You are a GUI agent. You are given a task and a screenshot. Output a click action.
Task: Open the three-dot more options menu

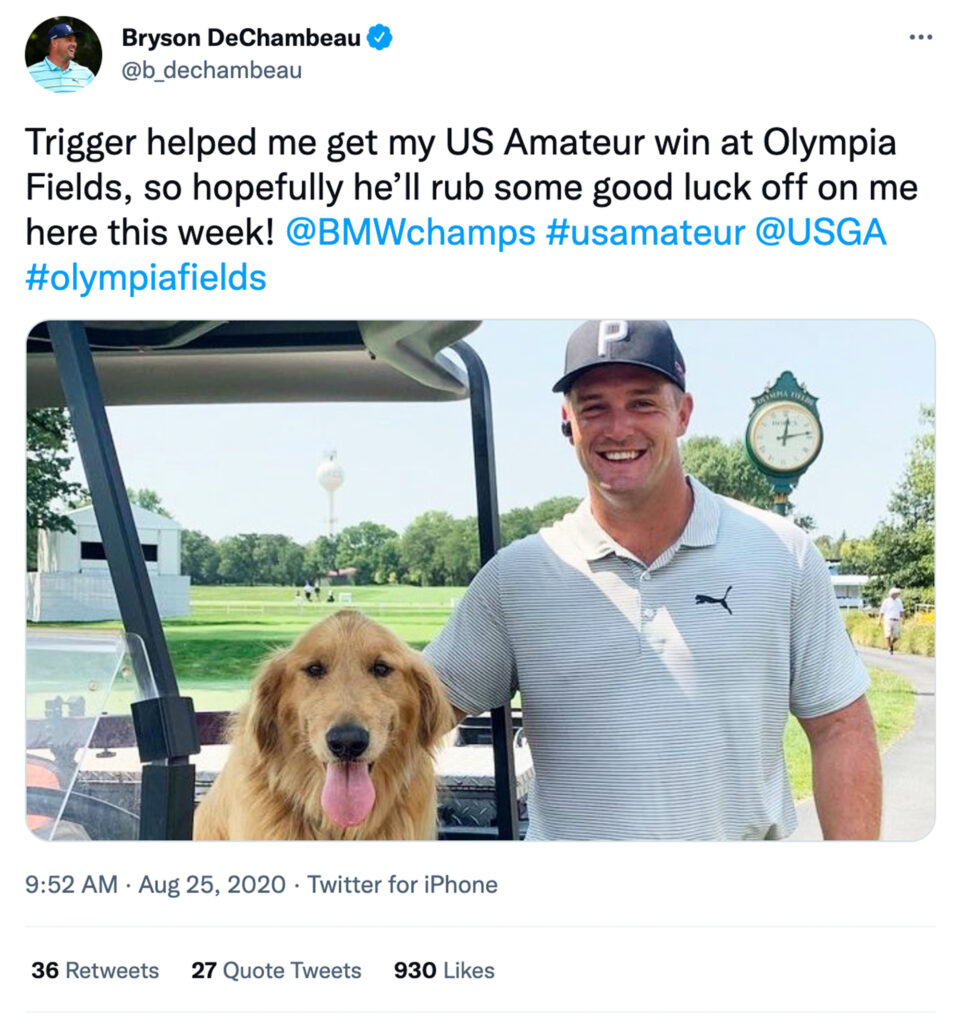(921, 37)
